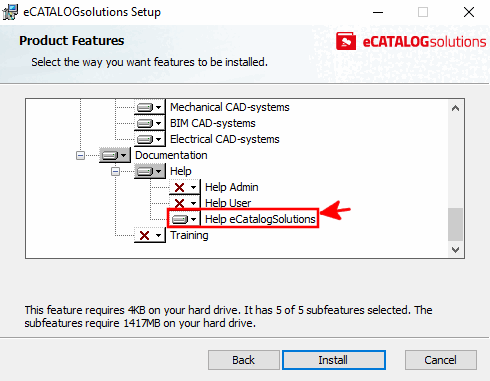Viewport: 490px width, 381px height.
Task: Click the Back button
Action: click(x=244, y=360)
